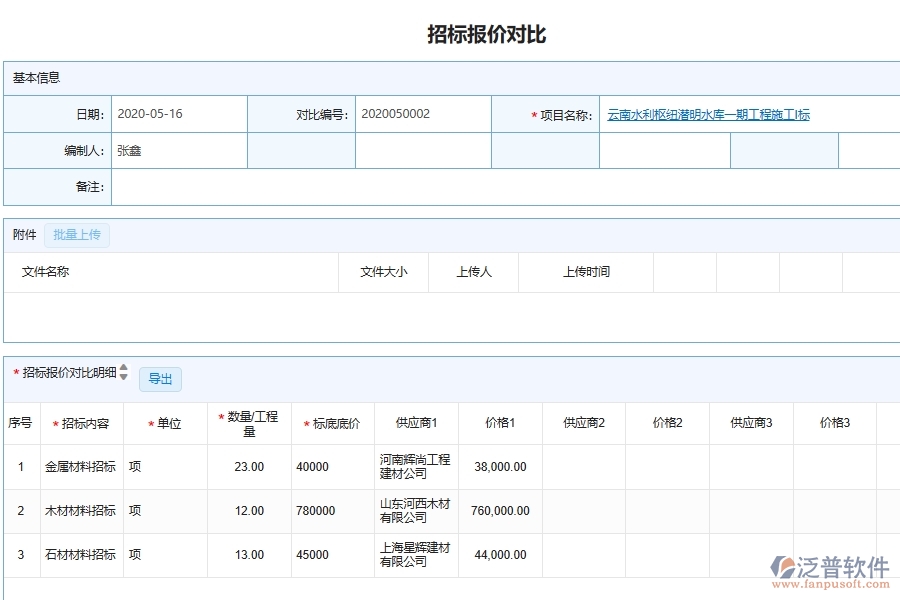Screen dimensions: 900x600
Task: Click the 对比编号 field showing 2020050002
Action: click(x=422, y=114)
